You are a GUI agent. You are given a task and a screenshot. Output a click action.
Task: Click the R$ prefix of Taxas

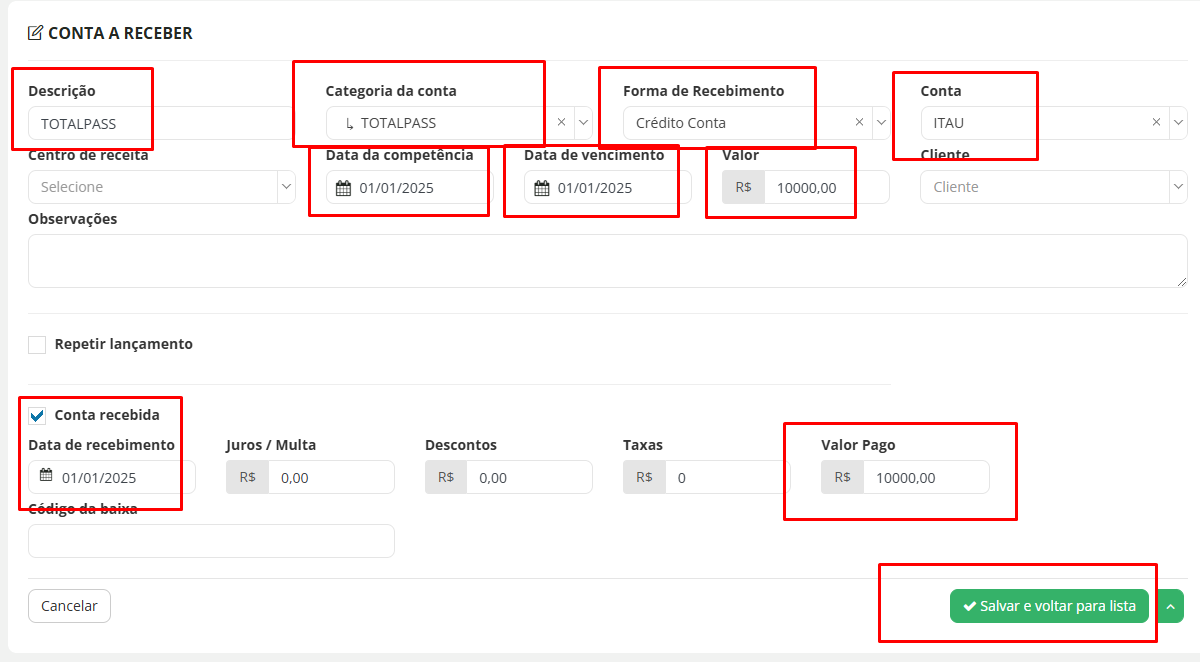click(644, 477)
